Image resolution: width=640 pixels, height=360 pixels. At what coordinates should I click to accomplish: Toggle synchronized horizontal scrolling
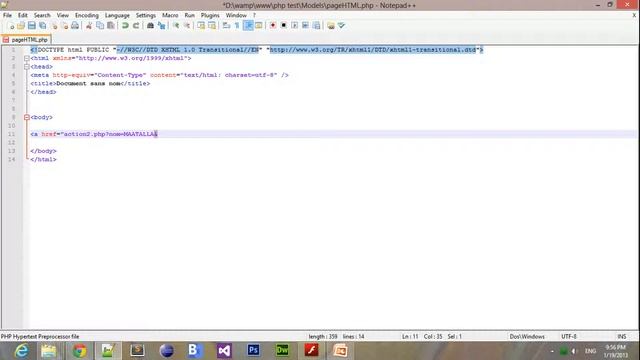click(x=212, y=26)
